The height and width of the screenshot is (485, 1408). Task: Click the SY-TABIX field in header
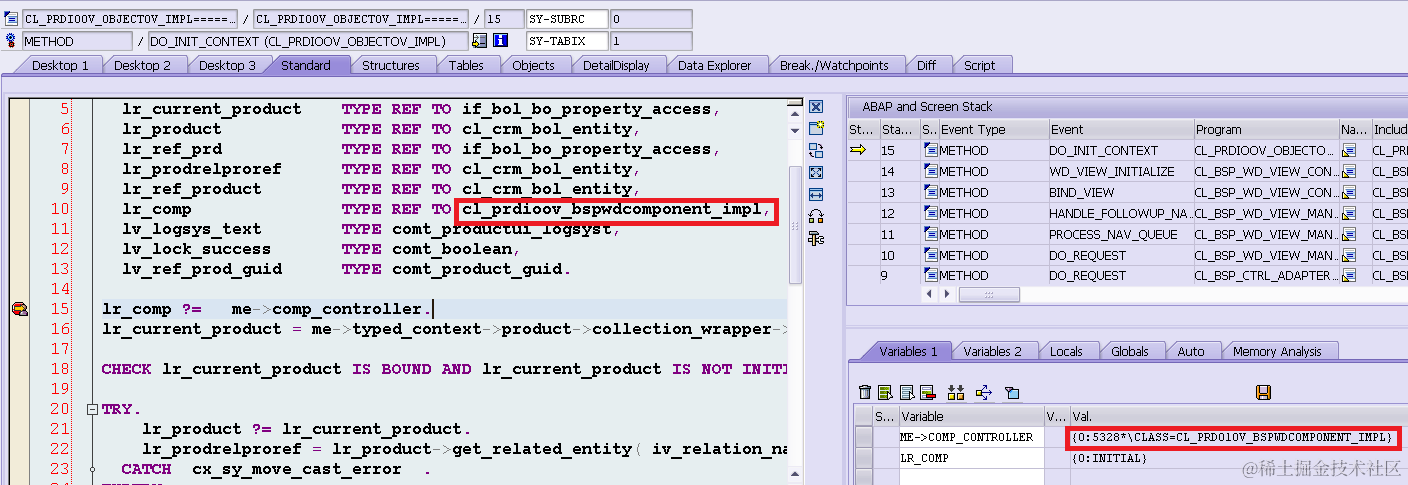pos(567,41)
